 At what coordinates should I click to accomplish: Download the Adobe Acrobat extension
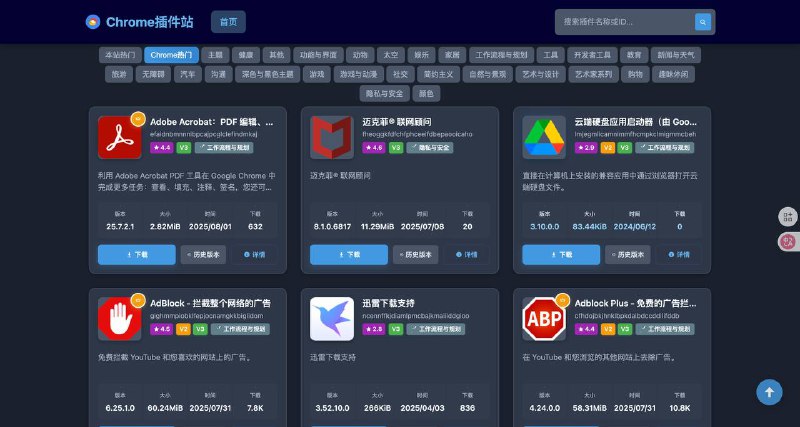pyautogui.click(x=137, y=255)
